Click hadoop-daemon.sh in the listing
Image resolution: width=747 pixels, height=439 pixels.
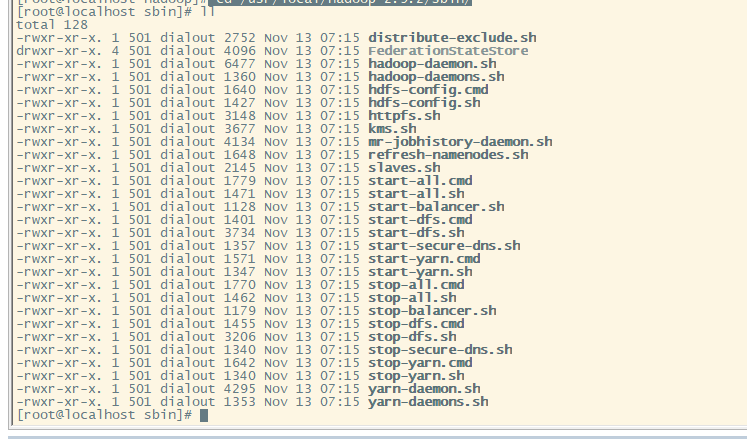coord(432,64)
